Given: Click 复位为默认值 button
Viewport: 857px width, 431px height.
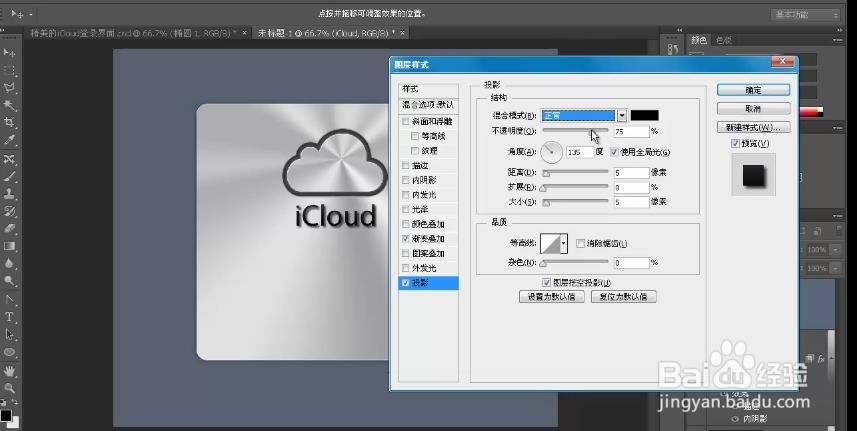Looking at the screenshot, I should tap(624, 297).
